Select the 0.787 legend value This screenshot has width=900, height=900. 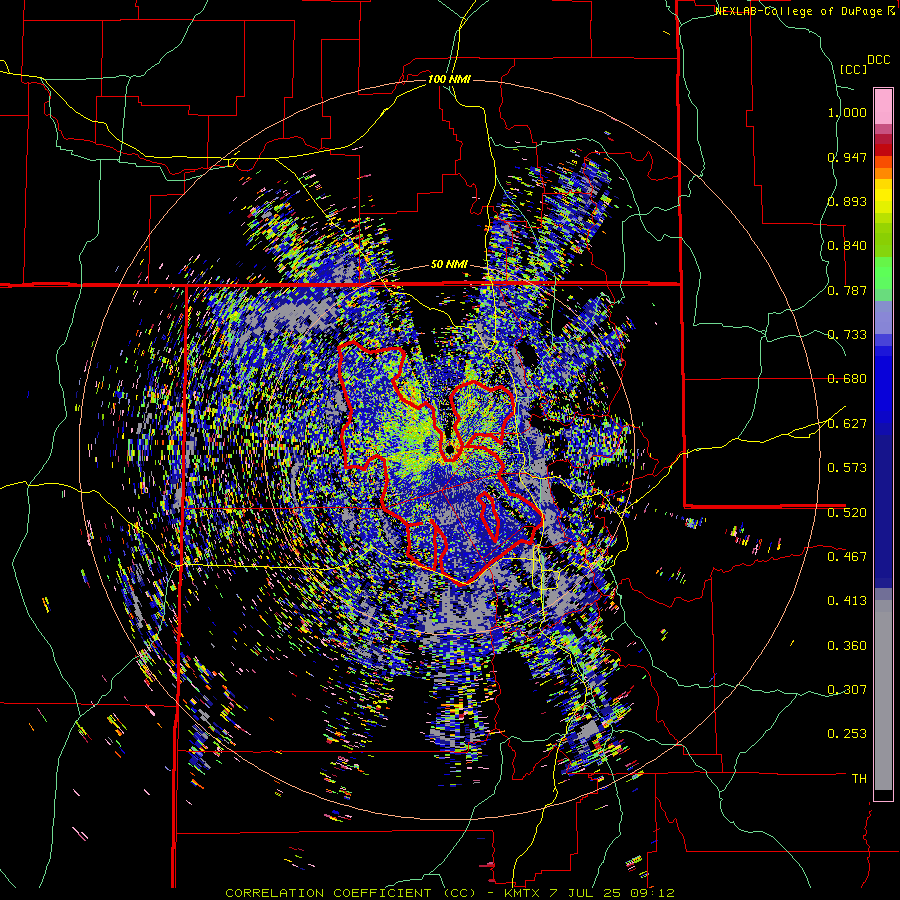[847, 290]
